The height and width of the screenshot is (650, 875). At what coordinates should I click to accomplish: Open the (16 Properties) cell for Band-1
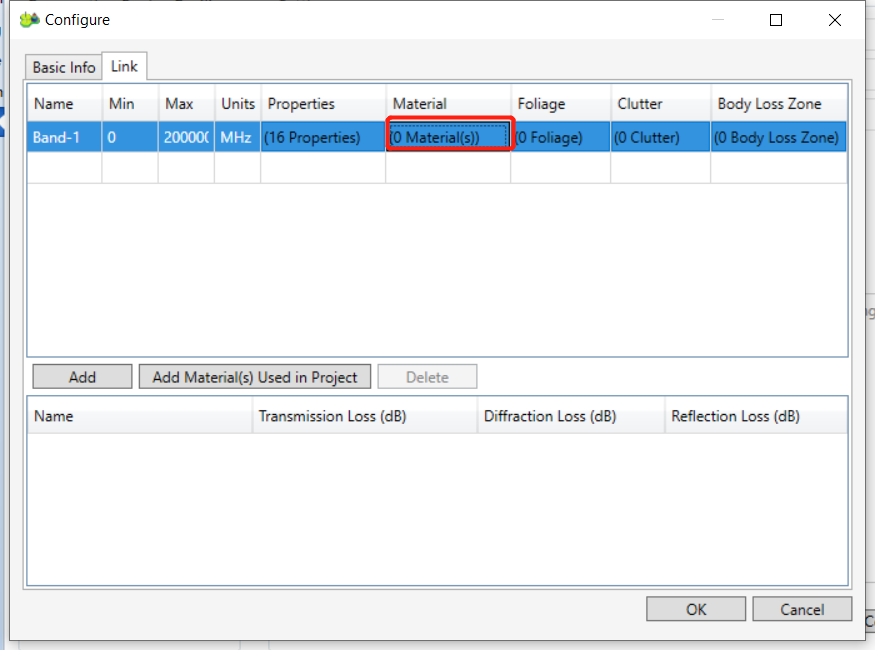pos(322,137)
